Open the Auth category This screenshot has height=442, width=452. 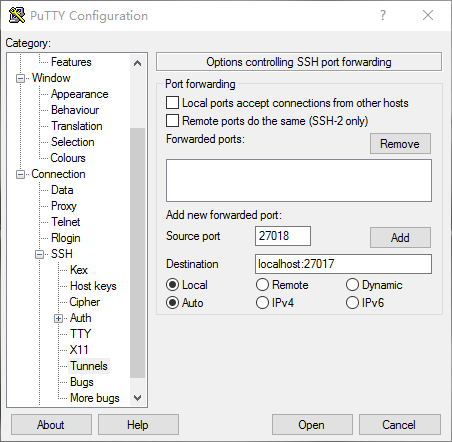[81, 318]
